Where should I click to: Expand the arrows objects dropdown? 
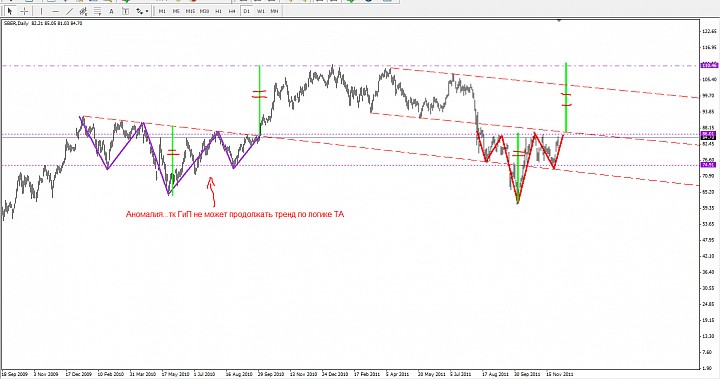[142, 11]
